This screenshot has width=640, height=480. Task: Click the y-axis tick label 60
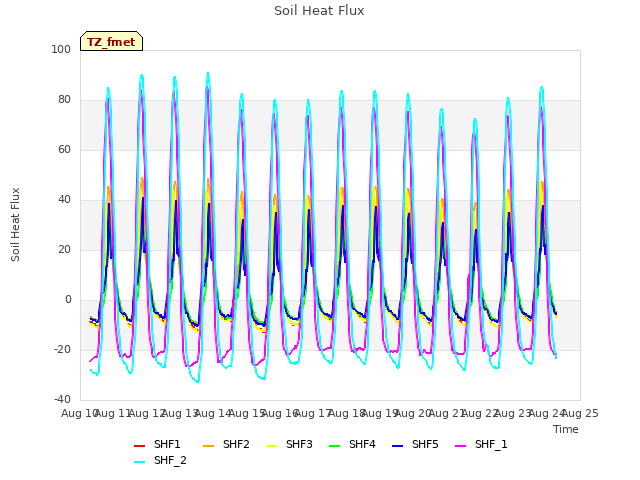tap(64, 149)
